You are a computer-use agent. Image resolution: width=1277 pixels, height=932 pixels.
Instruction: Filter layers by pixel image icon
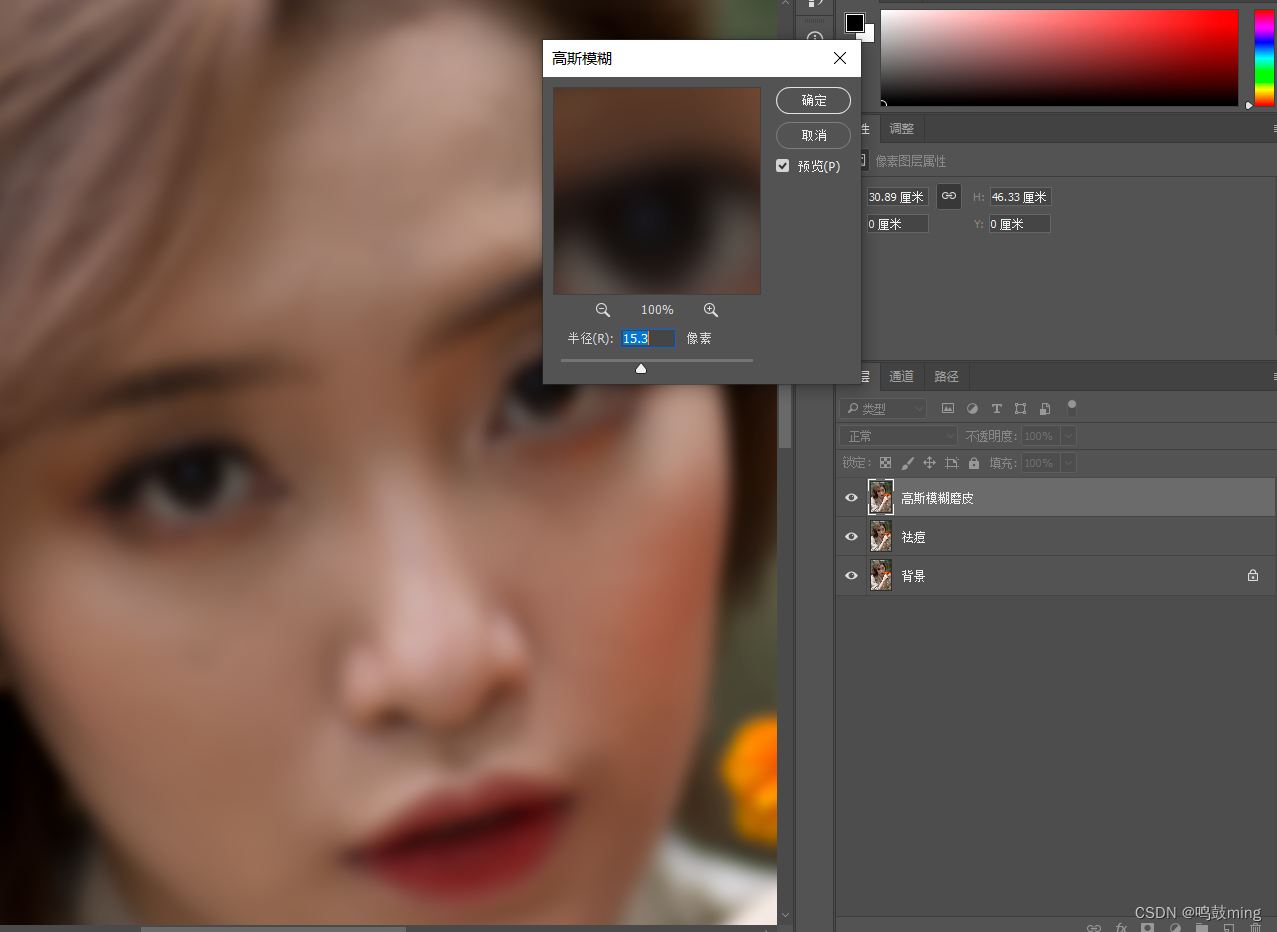point(948,408)
